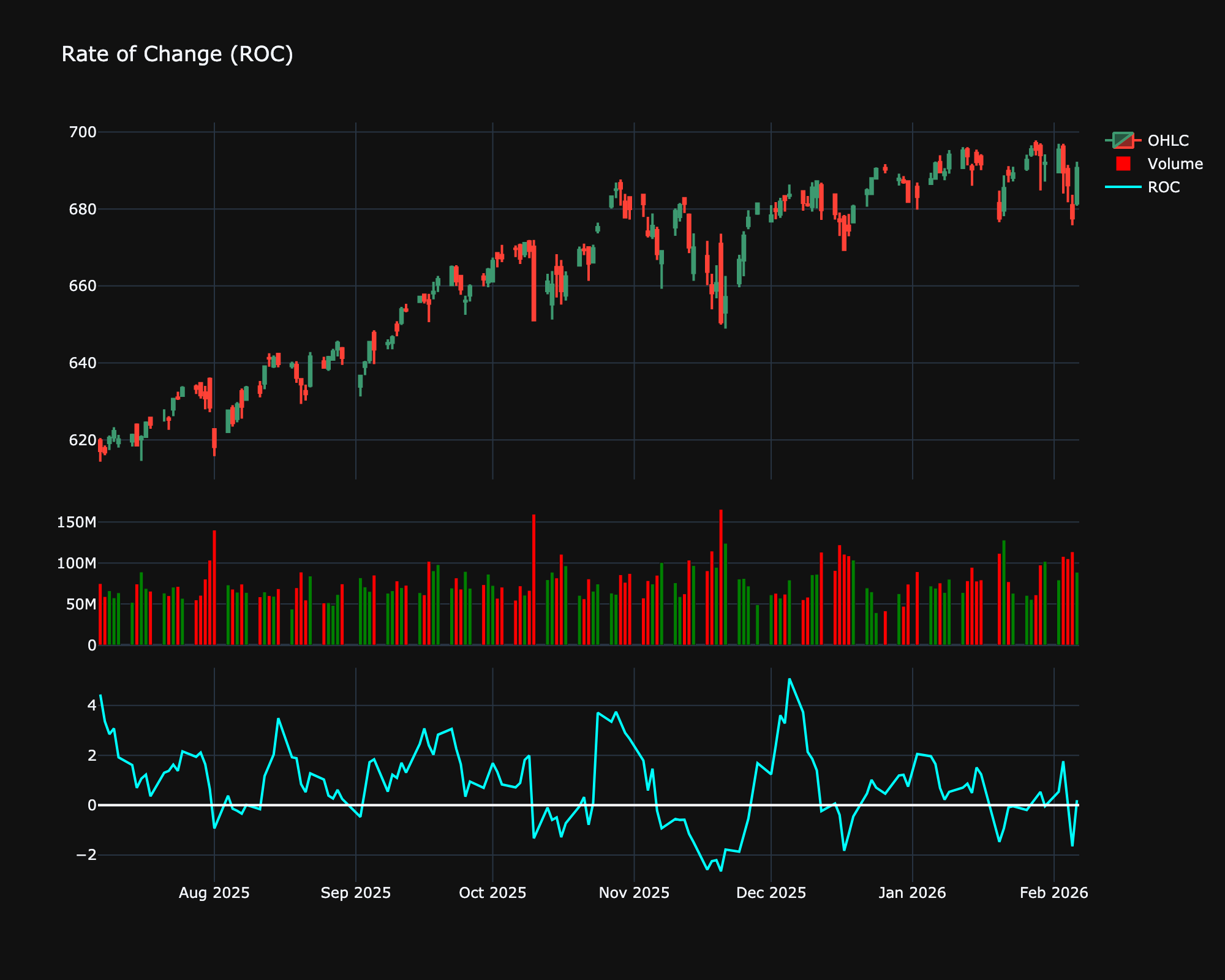
Task: Click the red Volume legend swatch
Action: click(1123, 164)
